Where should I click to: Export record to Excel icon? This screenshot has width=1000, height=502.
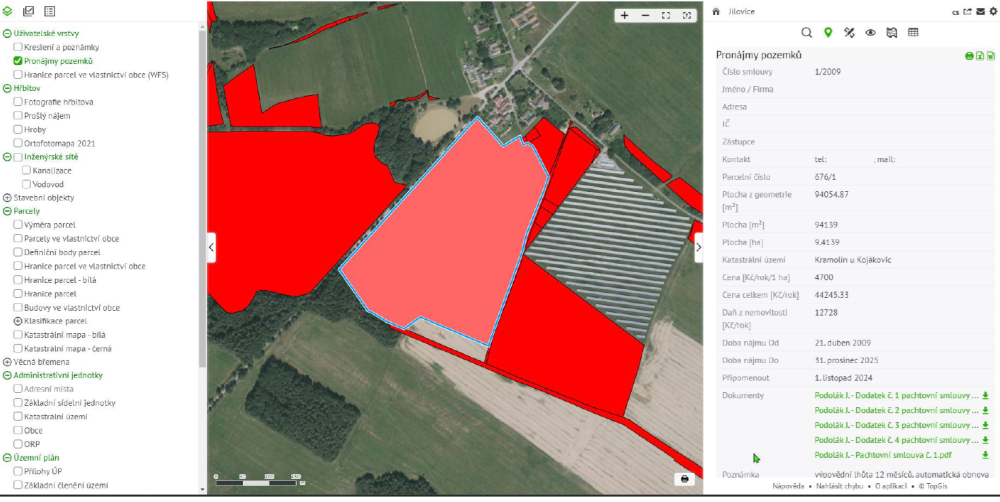[x=980, y=56]
